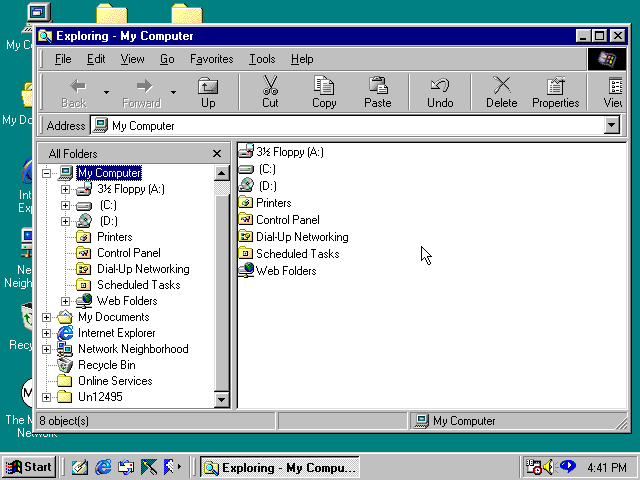Open the View menu
The height and width of the screenshot is (480, 640).
click(x=132, y=59)
